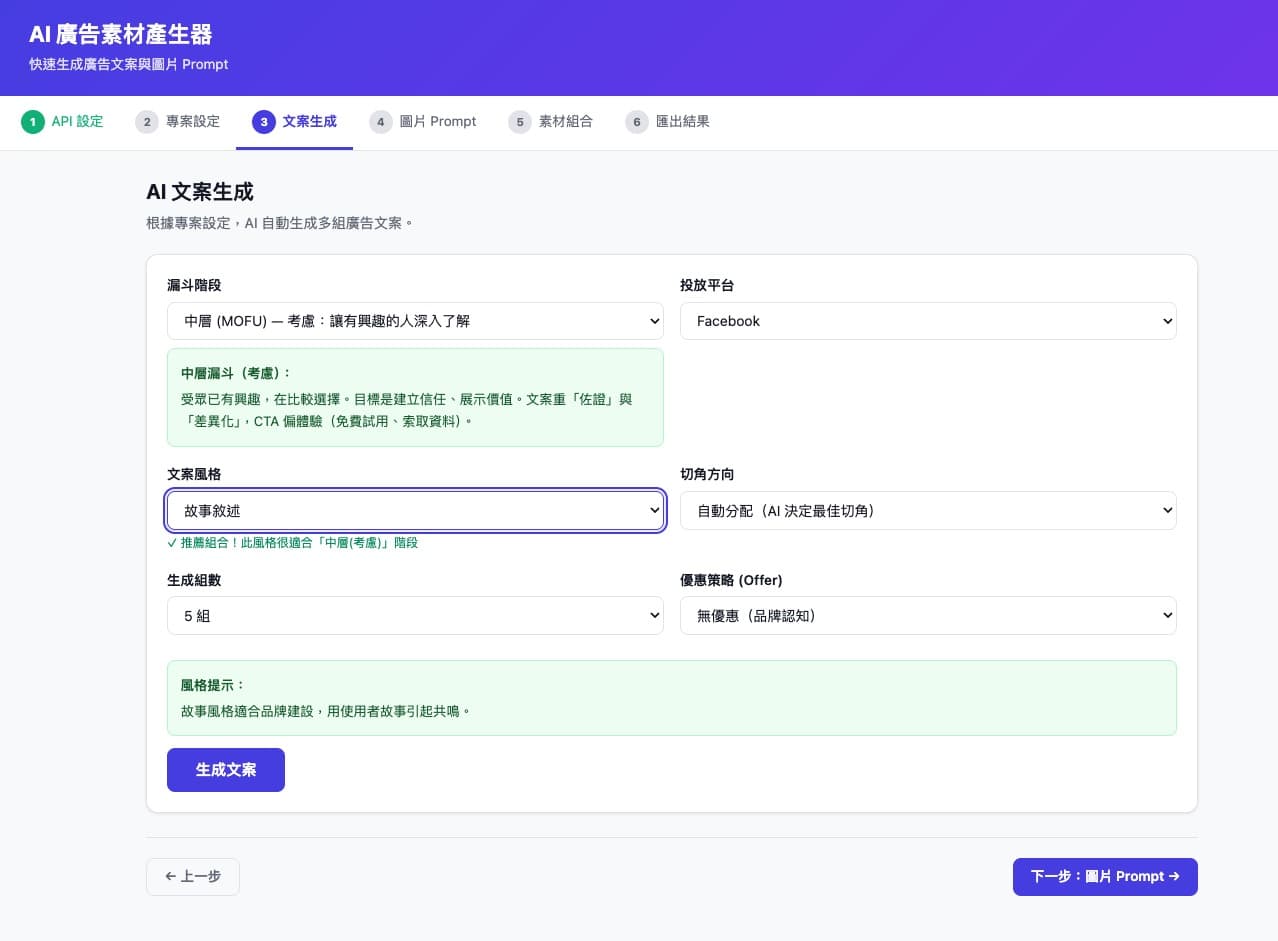Screen dimensions: 1278x941
Task: Open the 投放平台 platform dropdown showing Facebook
Action: (928, 321)
